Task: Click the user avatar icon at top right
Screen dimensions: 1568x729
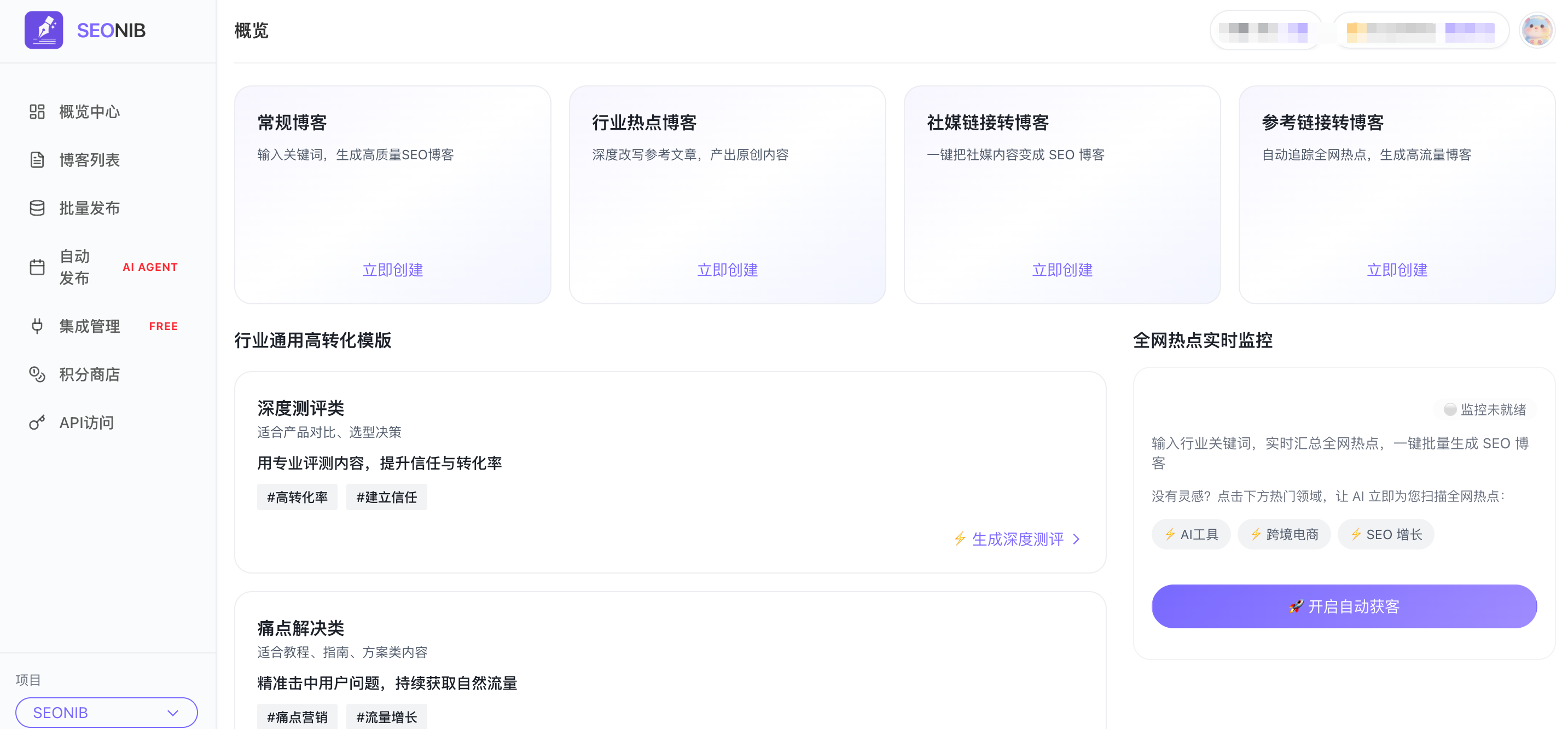Action: [x=1537, y=30]
